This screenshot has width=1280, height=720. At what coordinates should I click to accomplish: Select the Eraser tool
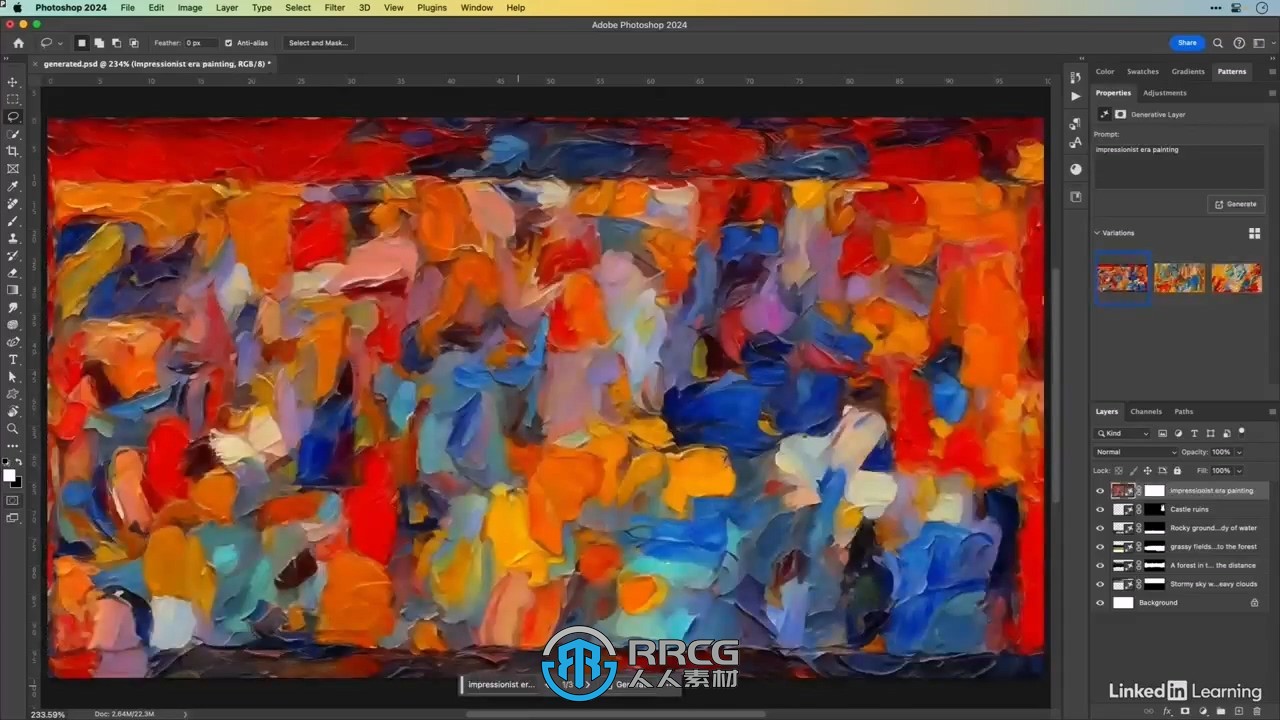click(13, 272)
